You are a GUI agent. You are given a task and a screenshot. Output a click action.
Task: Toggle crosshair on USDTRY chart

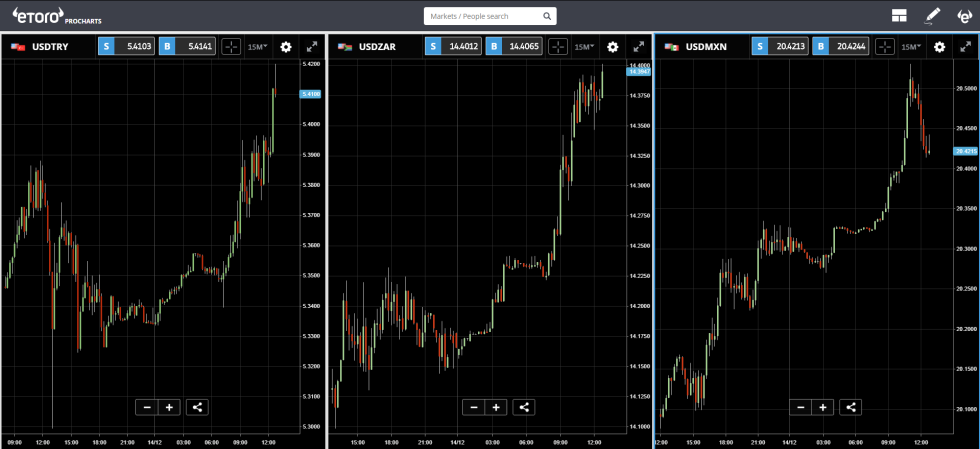(x=231, y=46)
